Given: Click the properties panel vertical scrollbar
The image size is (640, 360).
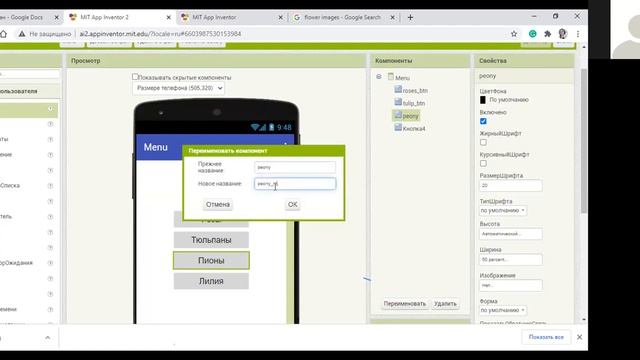Looking at the screenshot, I should tap(584, 141).
